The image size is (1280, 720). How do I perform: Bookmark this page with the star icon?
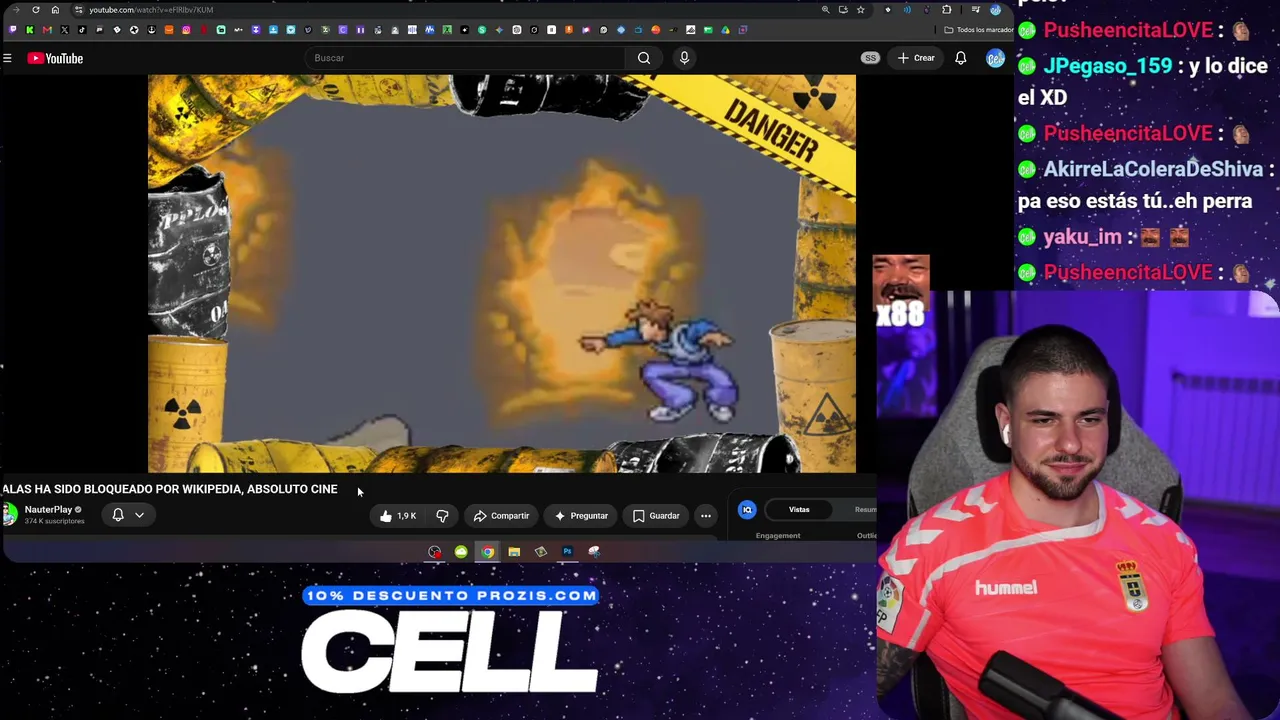click(860, 10)
